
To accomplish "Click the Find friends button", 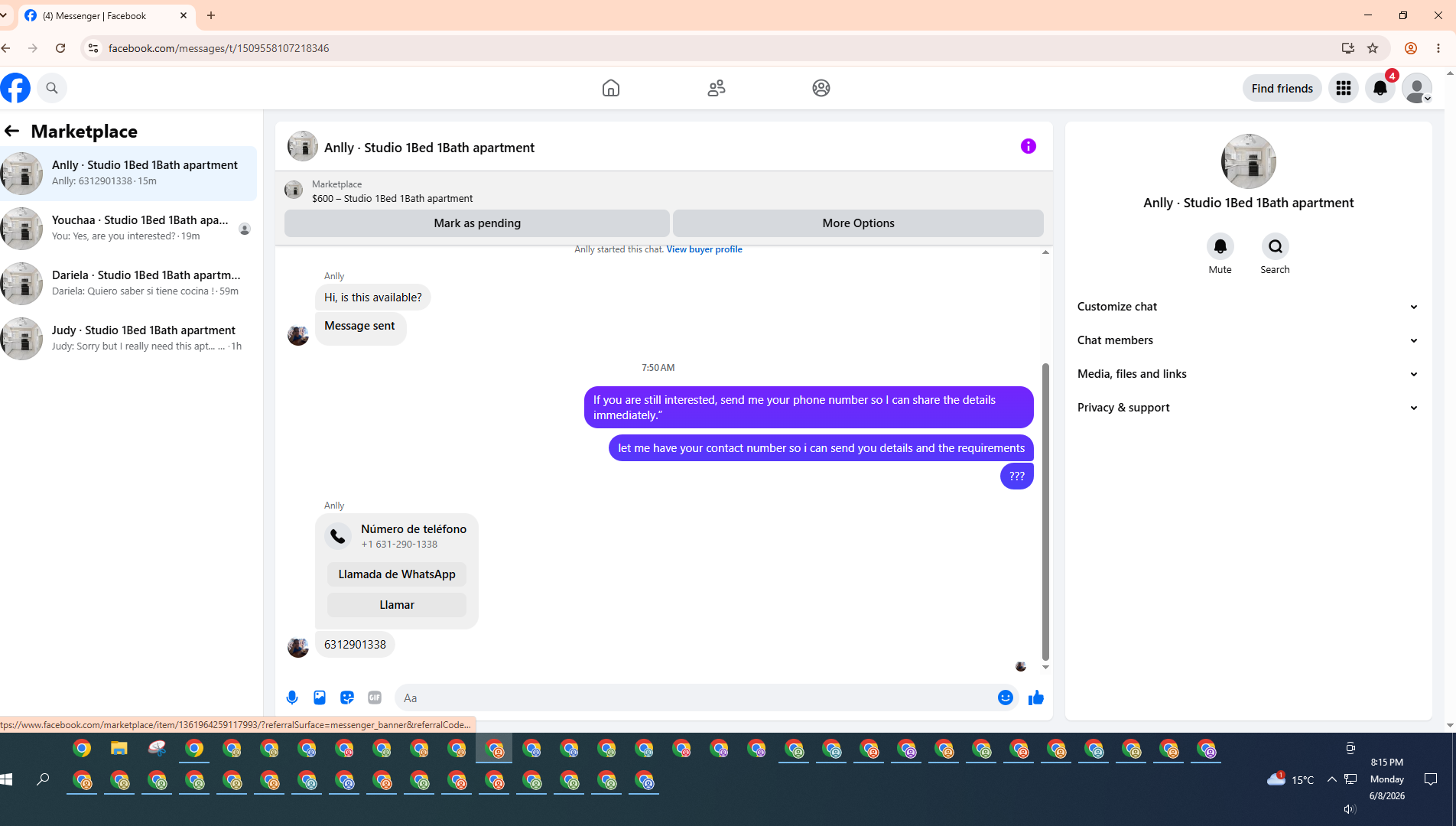I will (1282, 88).
